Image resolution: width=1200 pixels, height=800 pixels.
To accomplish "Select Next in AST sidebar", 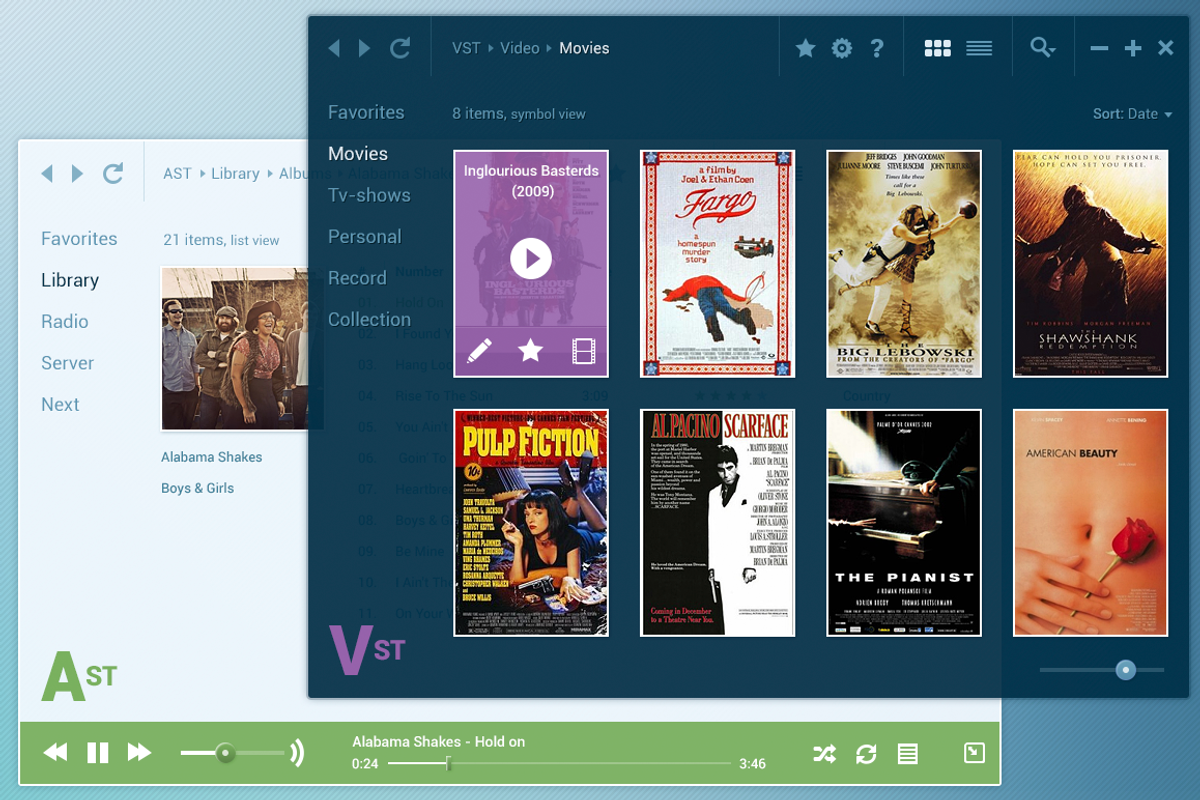I will point(60,404).
